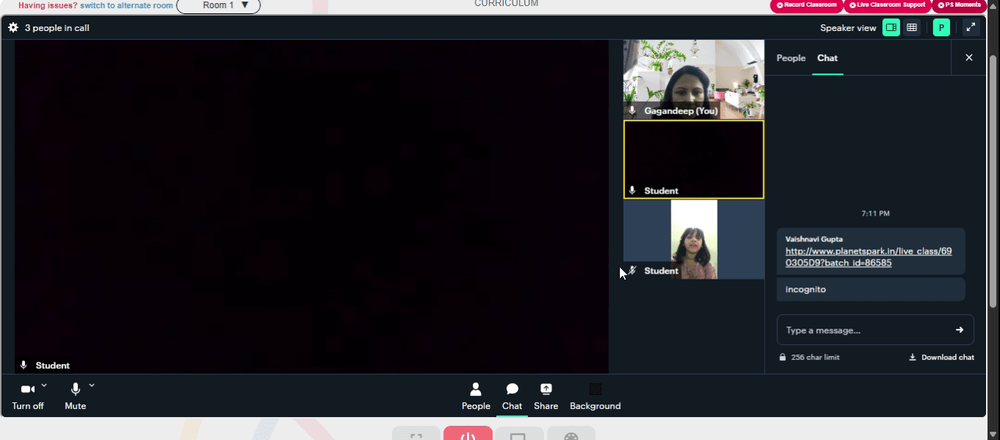This screenshot has width=1000, height=440.
Task: Send message with the arrow icon
Action: tap(959, 330)
